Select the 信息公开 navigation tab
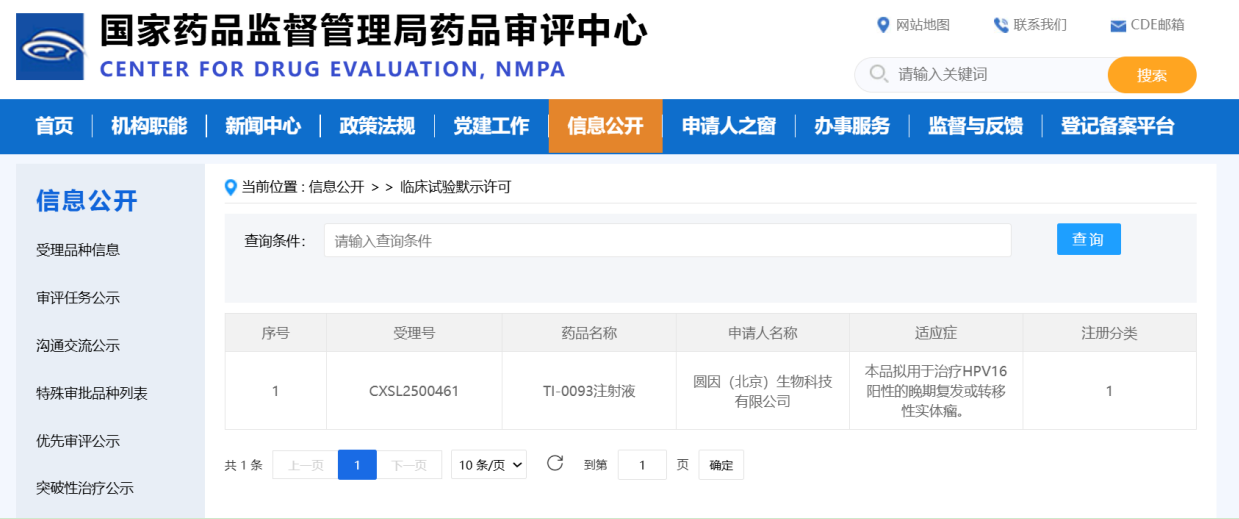The image size is (1239, 519). (605, 126)
